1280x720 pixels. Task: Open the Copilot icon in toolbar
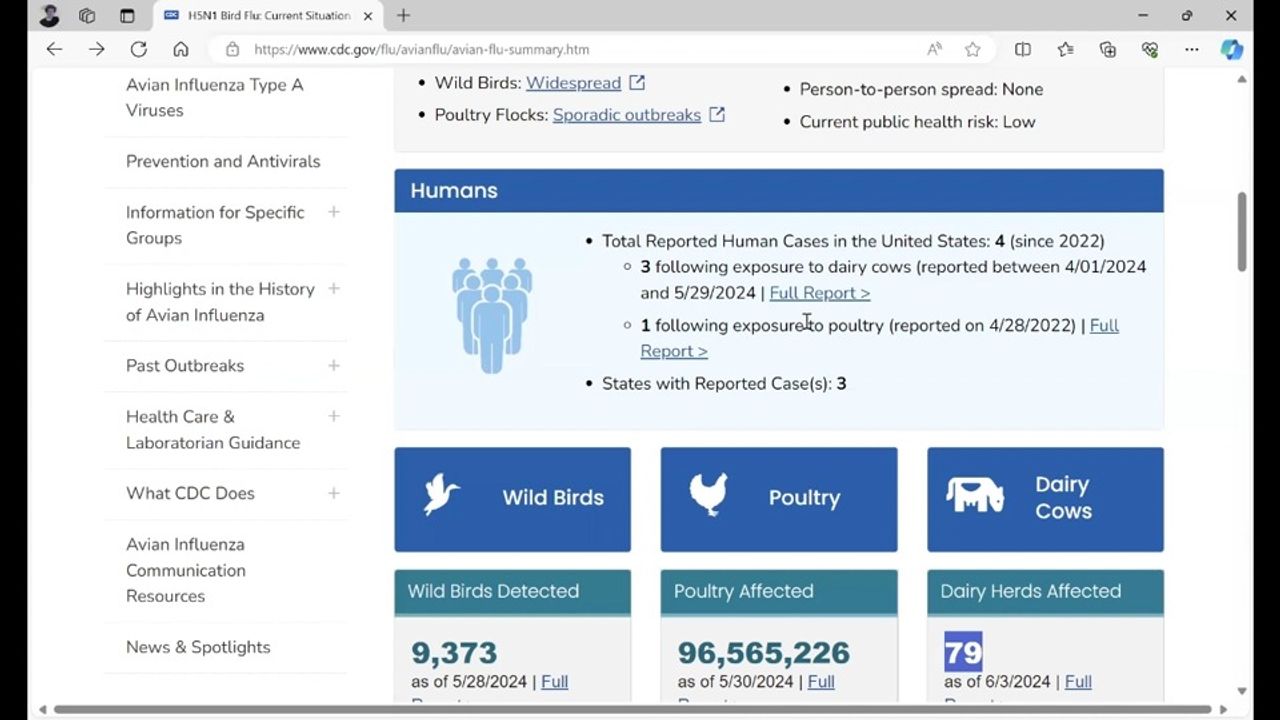point(1232,49)
